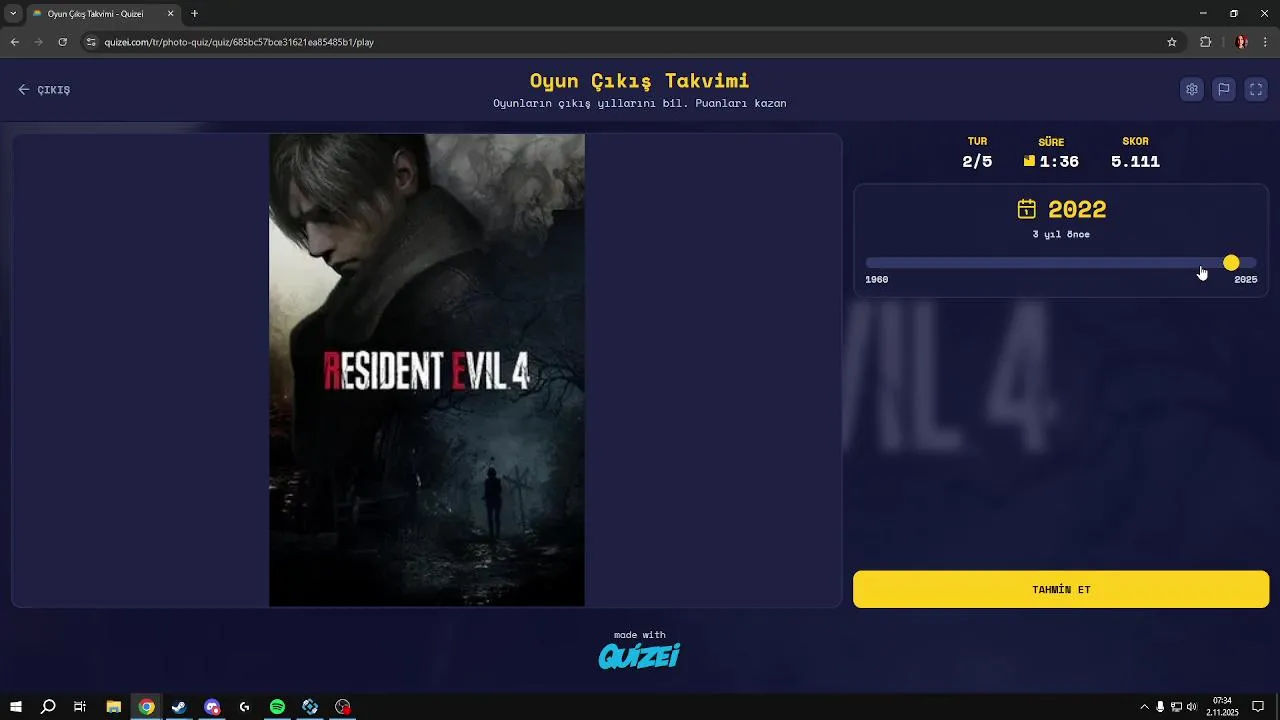Open a new browser tab
1280x720 pixels.
pos(195,14)
